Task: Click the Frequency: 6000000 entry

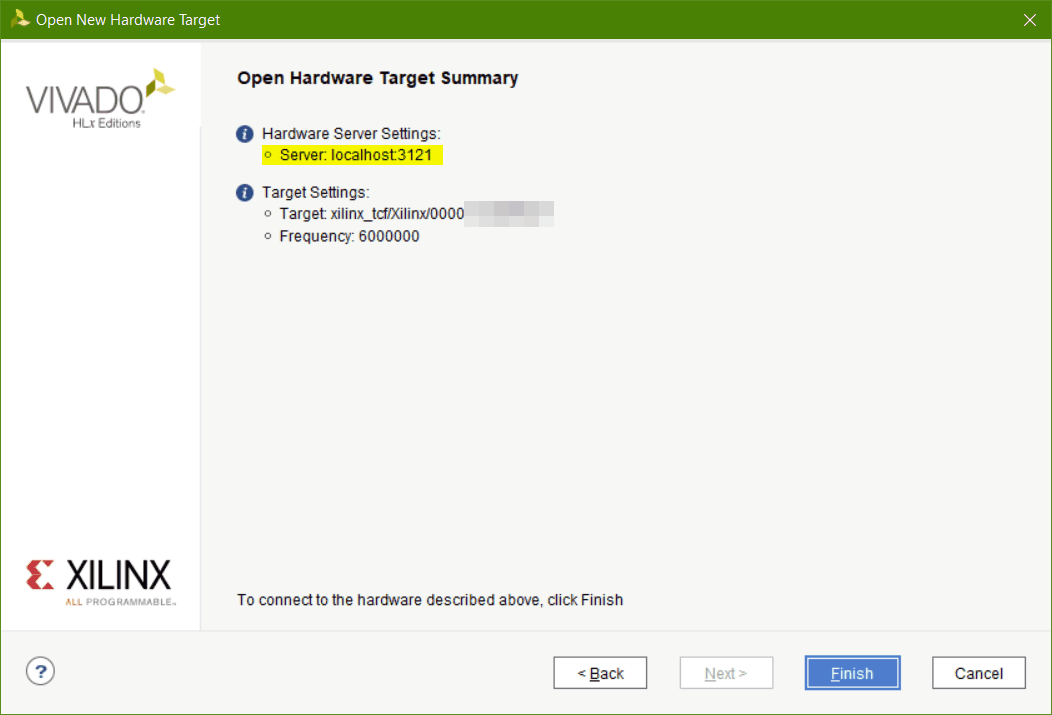Action: 349,237
